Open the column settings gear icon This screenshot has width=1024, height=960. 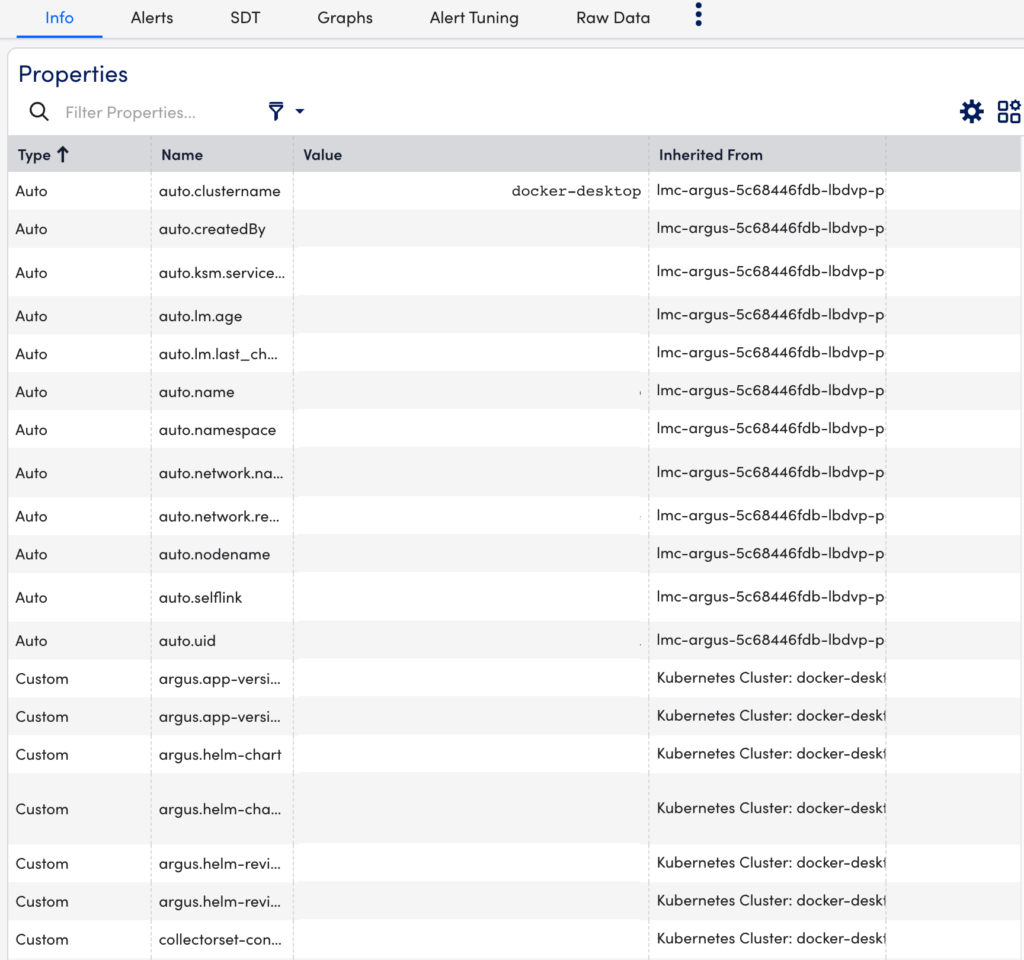tap(971, 111)
